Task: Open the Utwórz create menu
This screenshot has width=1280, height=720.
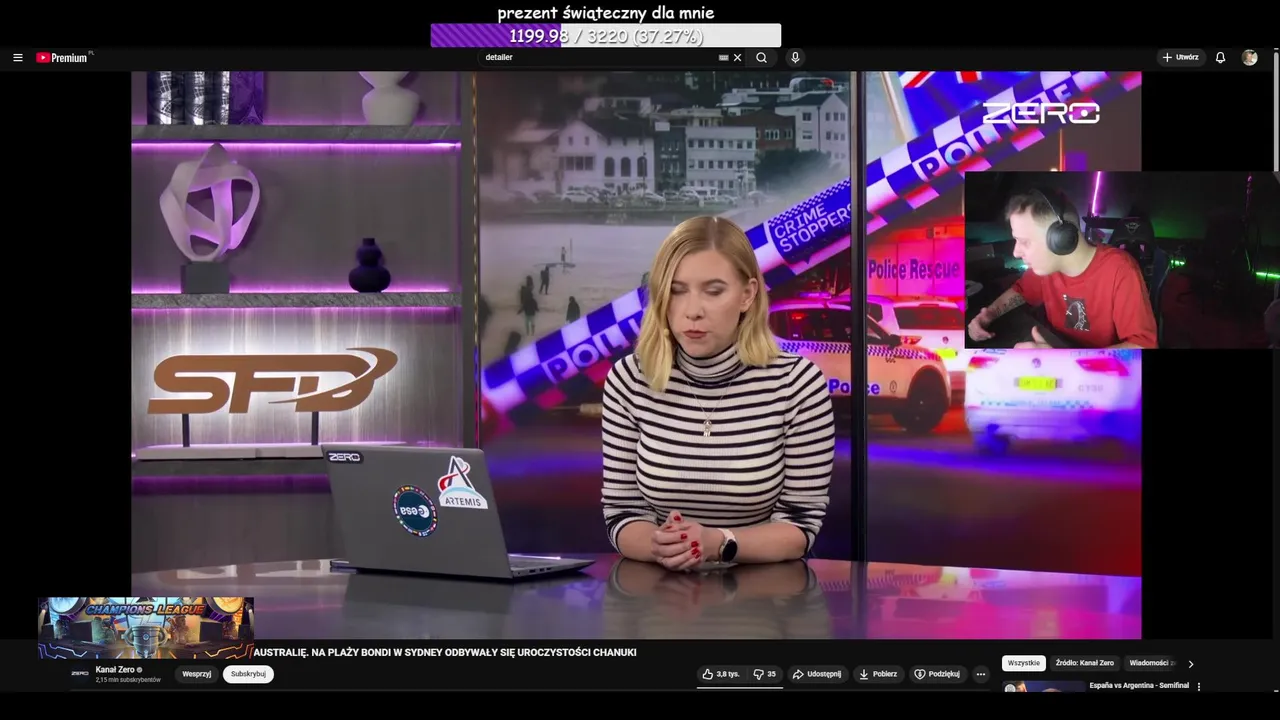Action: point(1180,58)
